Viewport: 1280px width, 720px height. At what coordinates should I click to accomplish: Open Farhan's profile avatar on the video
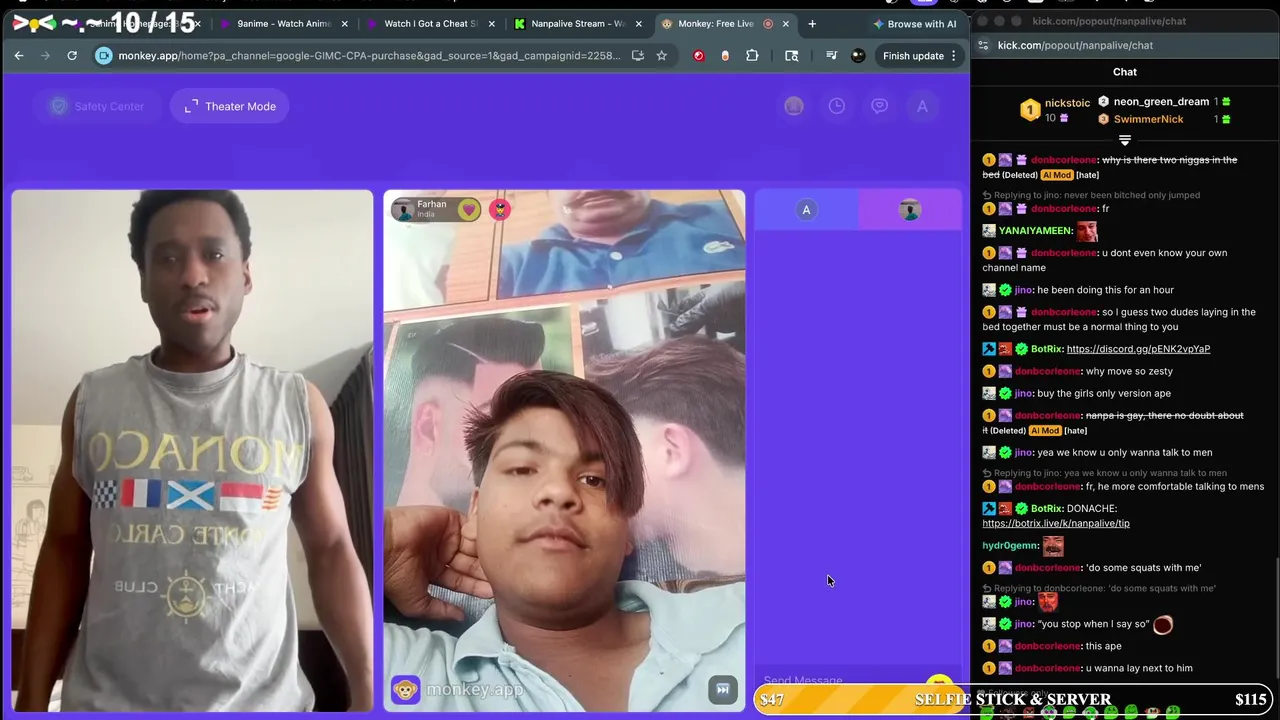pos(402,209)
